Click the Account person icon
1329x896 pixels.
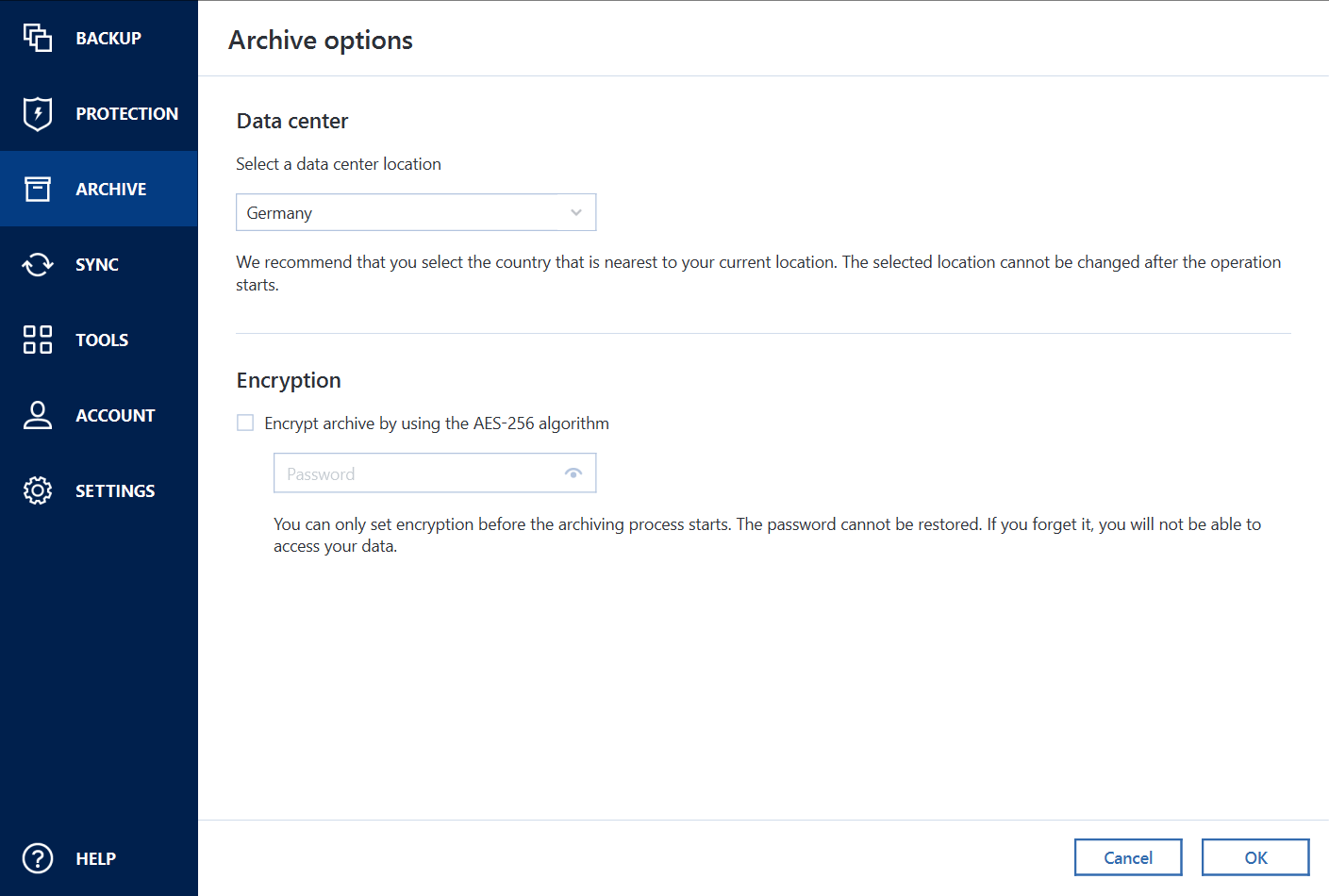tap(38, 415)
